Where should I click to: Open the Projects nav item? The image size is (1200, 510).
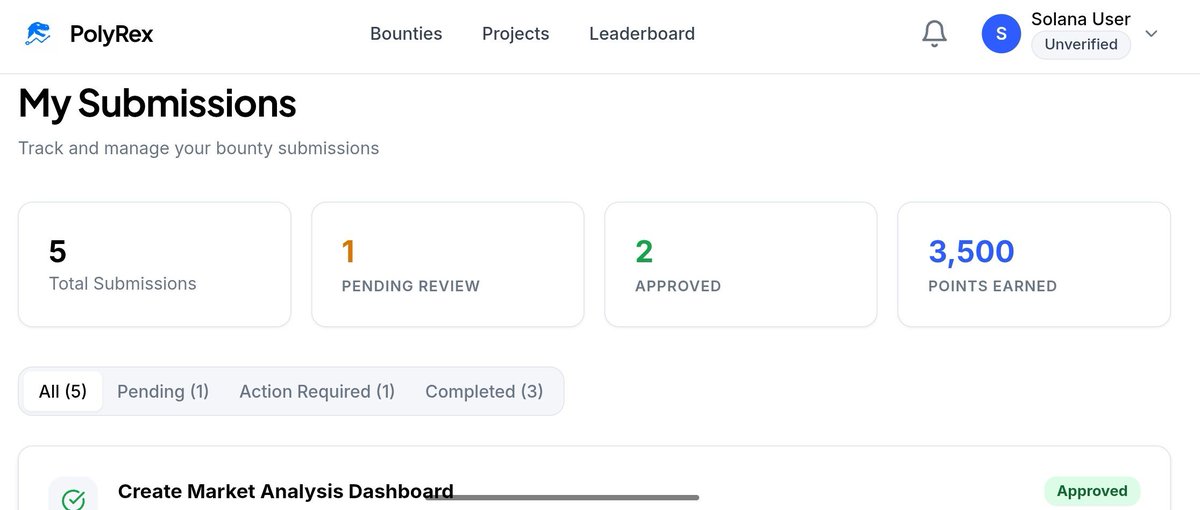pyautogui.click(x=516, y=34)
